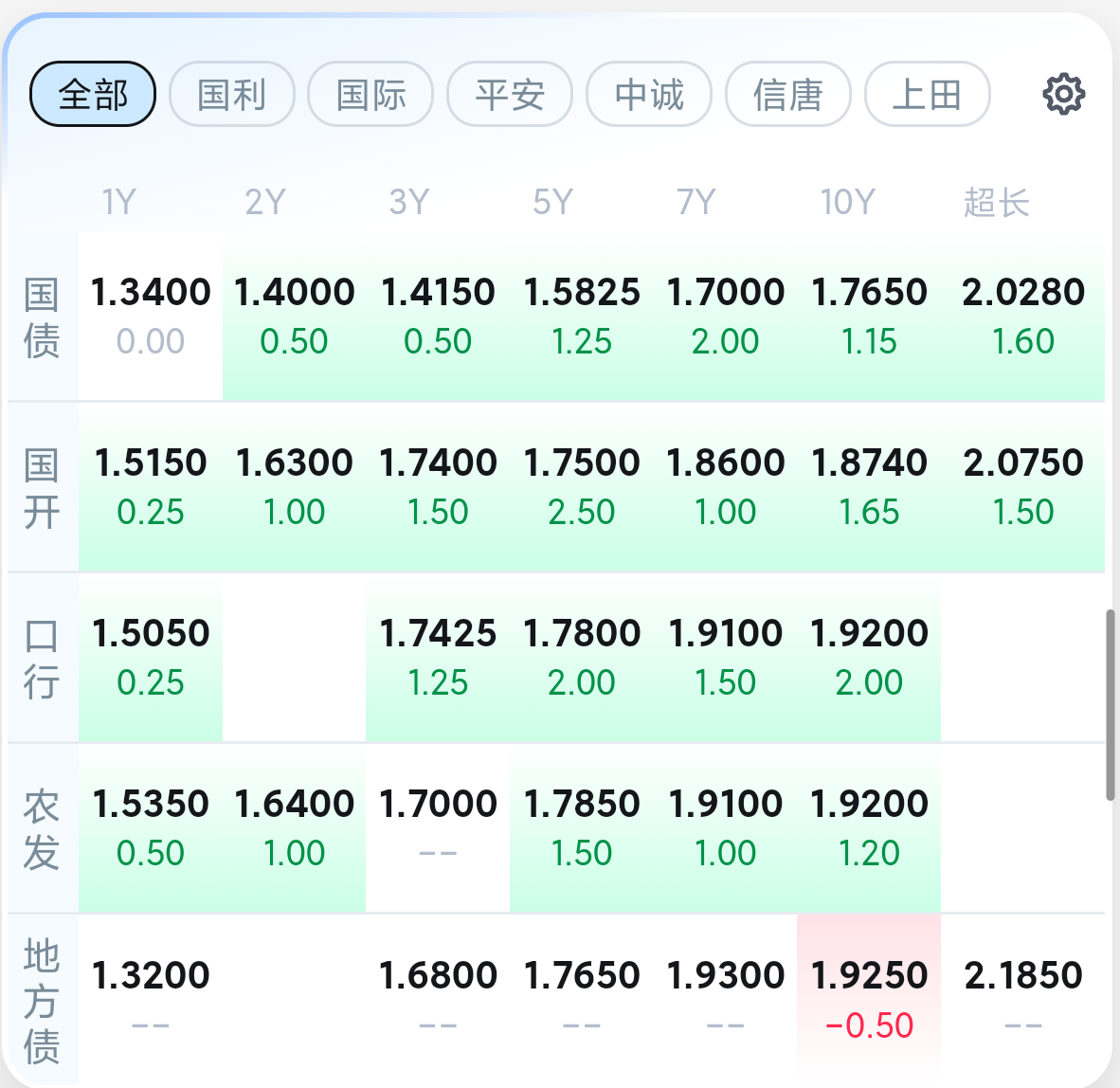This screenshot has width=1120, height=1088.
Task: Click the 超长 column header
Action: (996, 202)
